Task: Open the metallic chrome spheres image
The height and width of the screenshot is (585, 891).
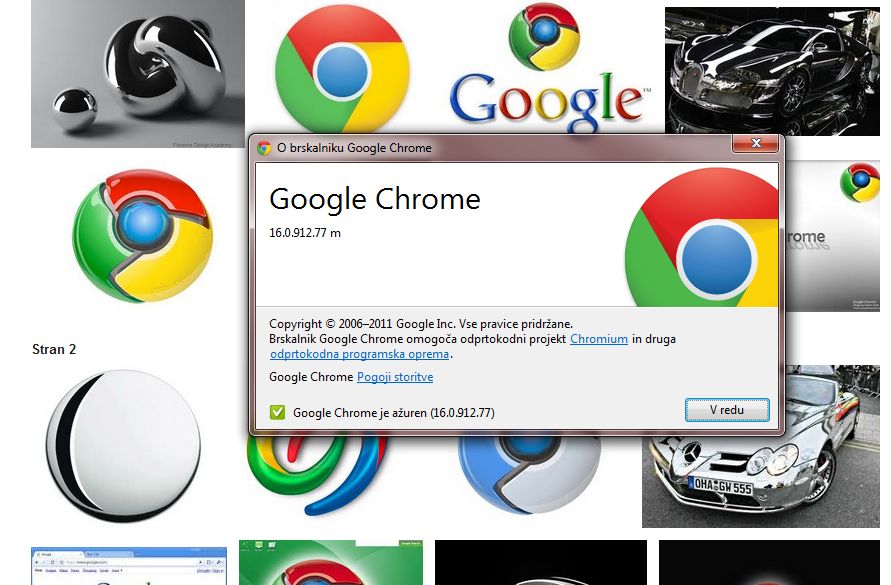Action: pyautogui.click(x=138, y=73)
